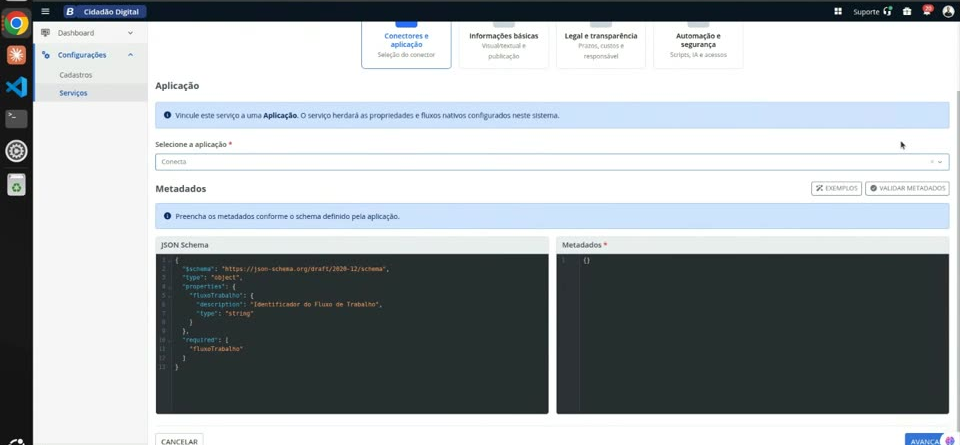The image size is (960, 445).
Task: Open the hamburger menu icon
Action: pyautogui.click(x=45, y=11)
